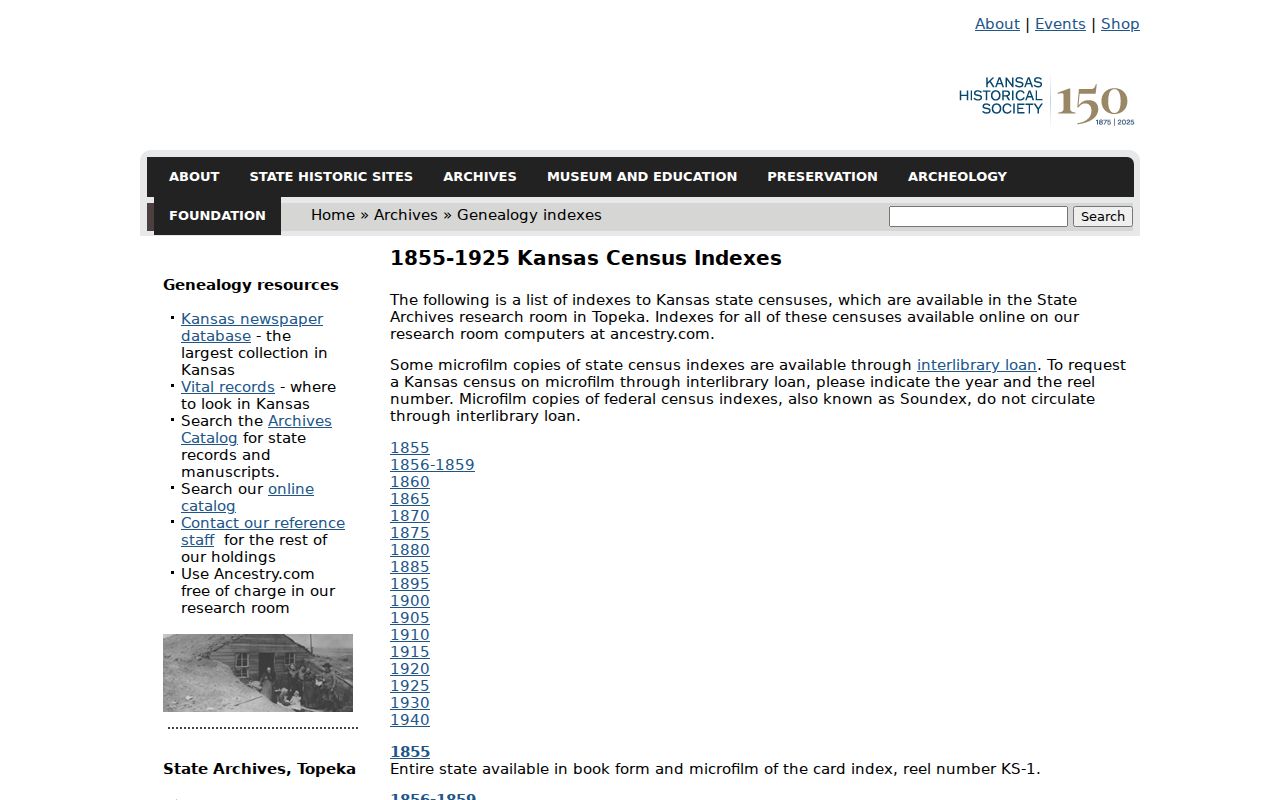Jump to the 1930 census index
The width and height of the screenshot is (1280, 800).
tap(410, 703)
